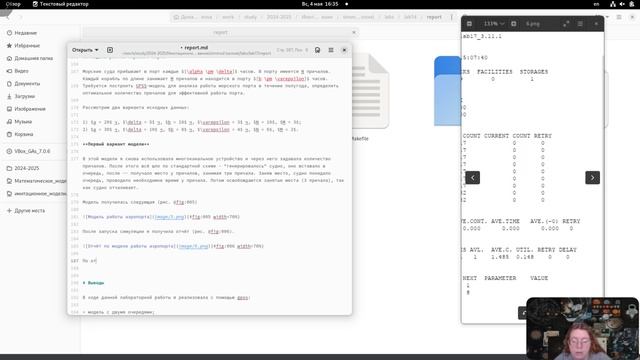Viewport: 640px width, 360px height.
Task: Click the '# Выводы' heading line in editor
Action: (93, 282)
